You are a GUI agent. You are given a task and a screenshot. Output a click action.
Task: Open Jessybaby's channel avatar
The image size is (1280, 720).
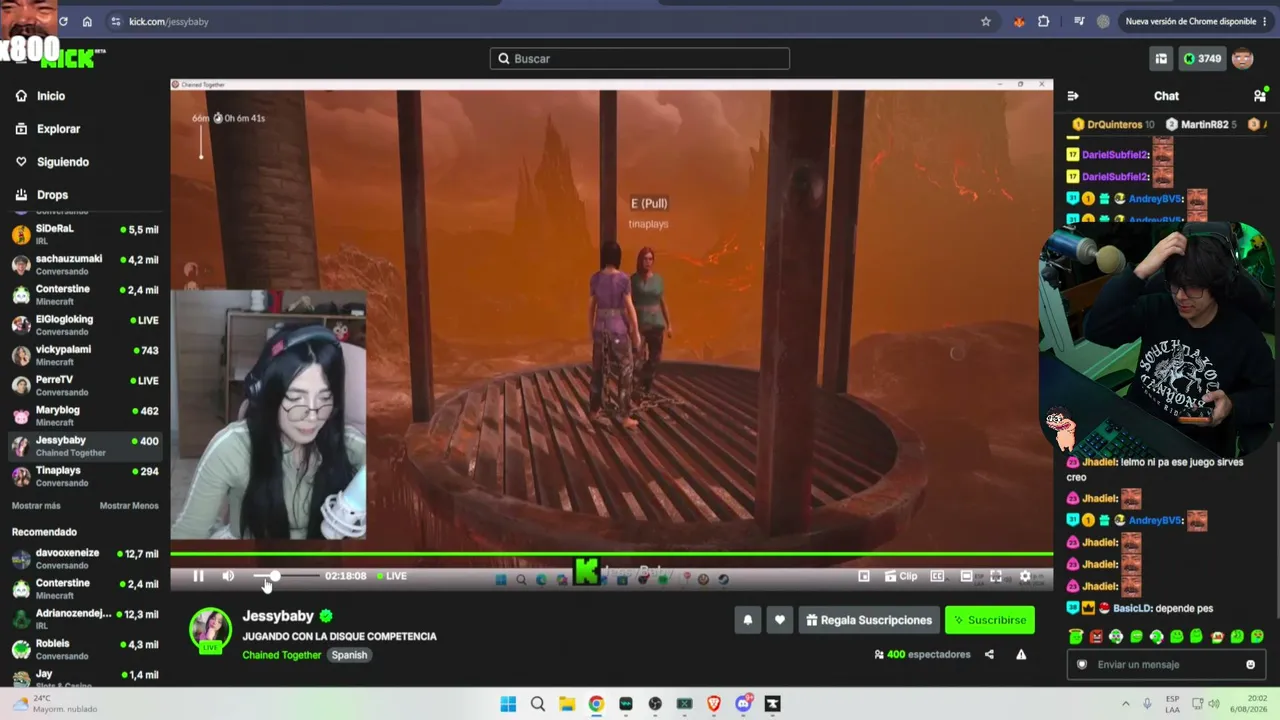point(210,630)
